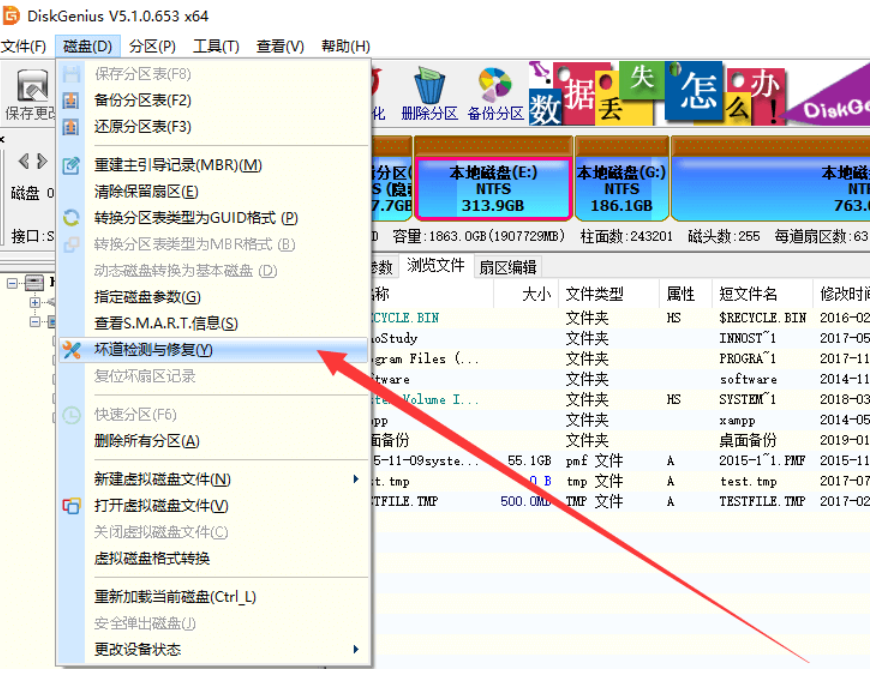Expand the first child tree node

(35, 302)
